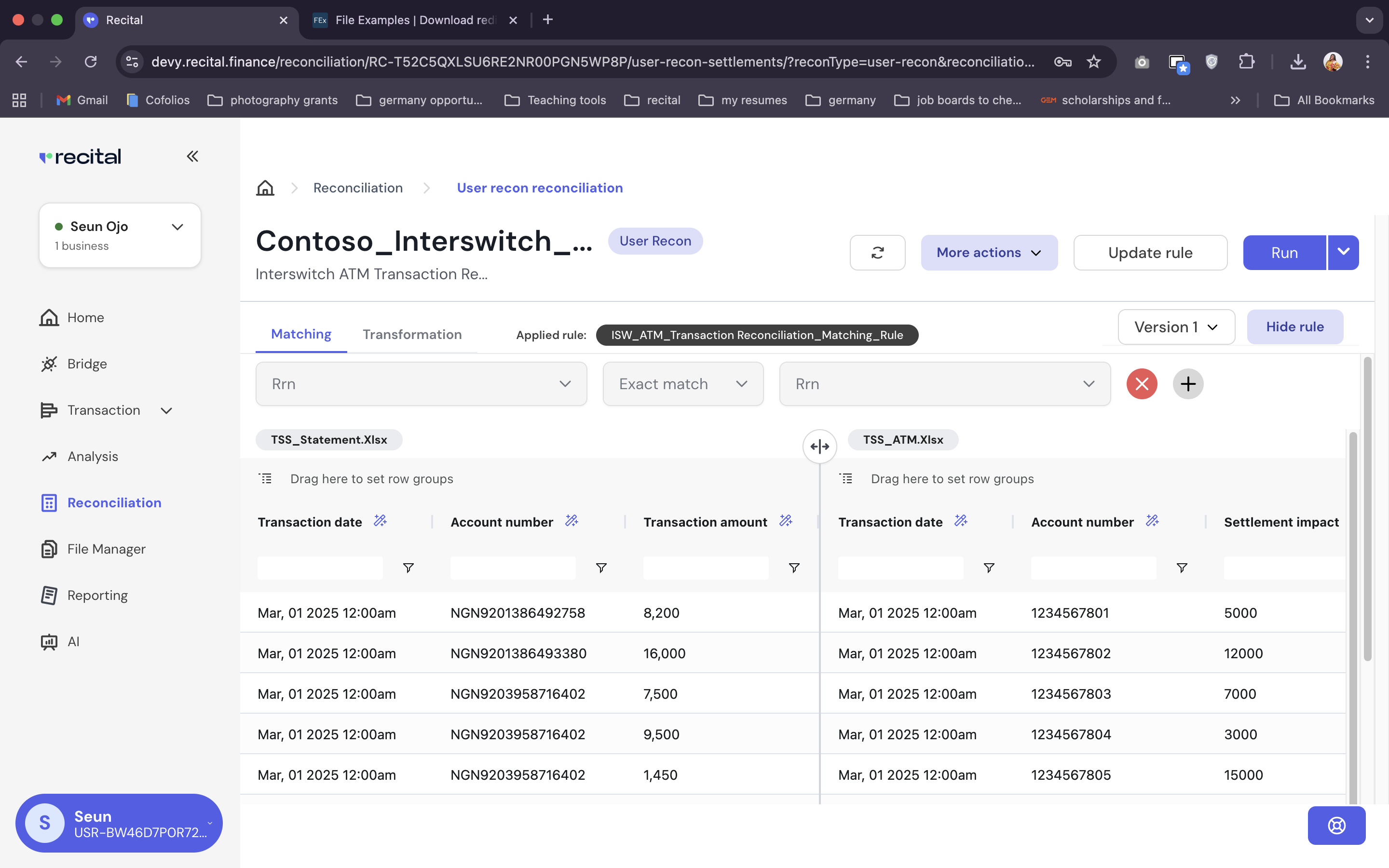Open the Reconciliation section in sidebar
Image resolution: width=1389 pixels, height=868 pixels.
point(114,502)
